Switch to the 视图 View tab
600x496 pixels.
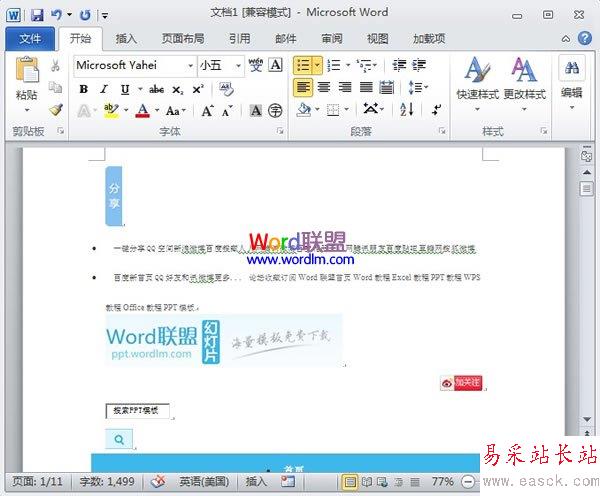point(378,38)
